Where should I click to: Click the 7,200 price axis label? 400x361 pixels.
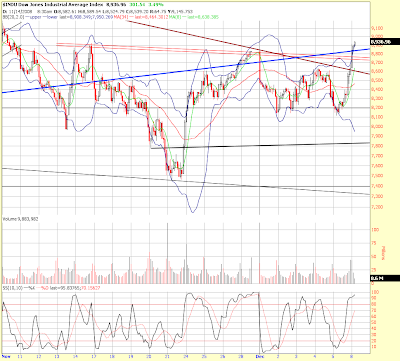(377, 207)
